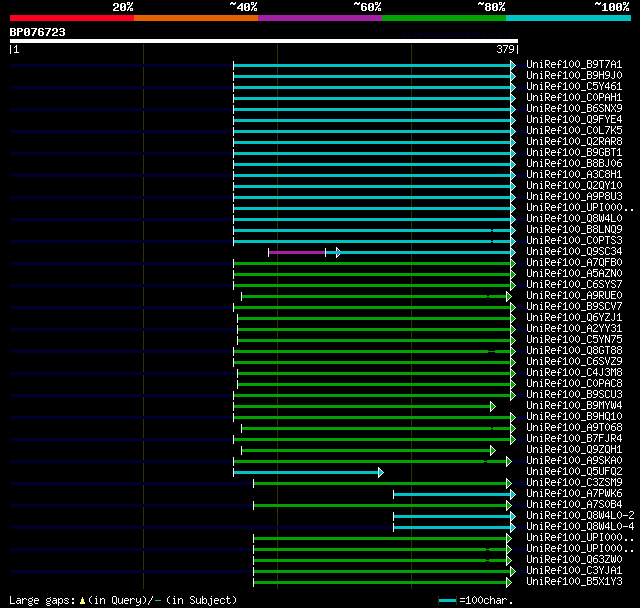Click UniRef100_C6SYS7 label
The width and height of the screenshot is (640, 608).
coord(574,285)
